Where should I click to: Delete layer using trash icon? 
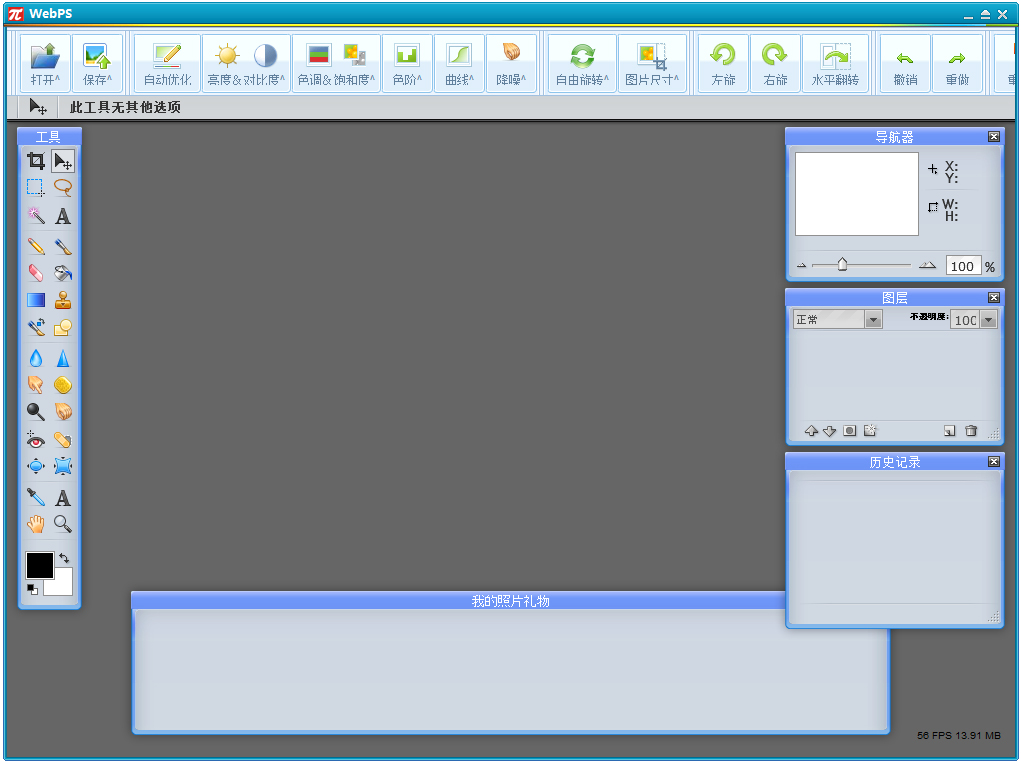pos(970,431)
